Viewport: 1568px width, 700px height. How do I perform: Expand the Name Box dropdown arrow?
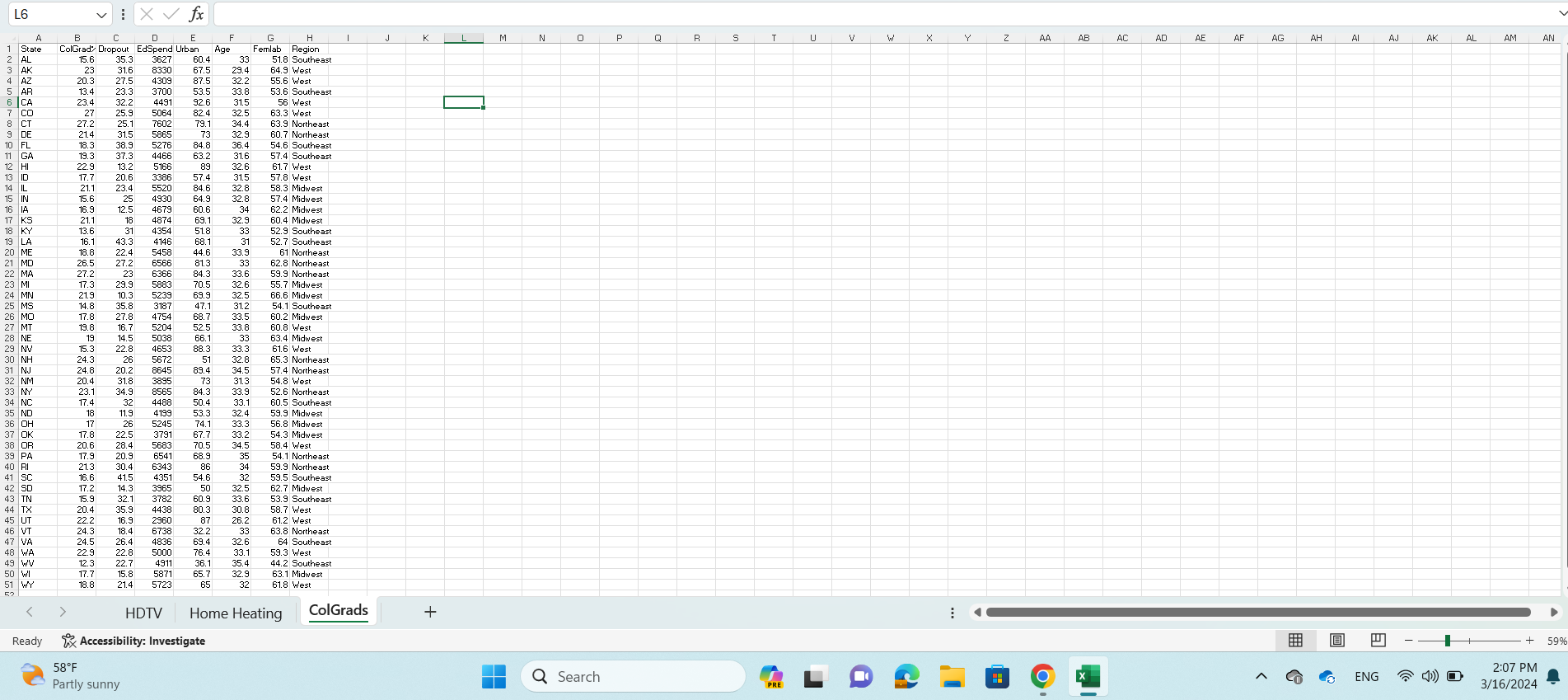tap(101, 15)
